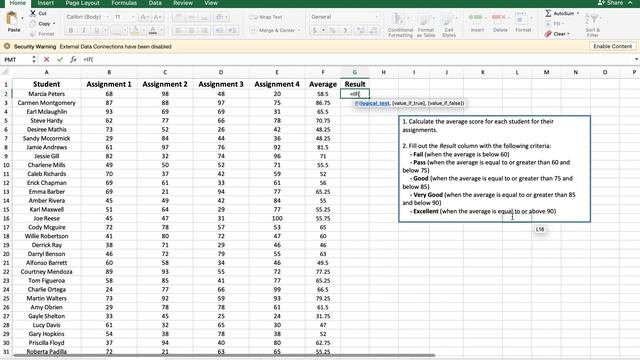Center text horizontally in cell

click(x=191, y=30)
